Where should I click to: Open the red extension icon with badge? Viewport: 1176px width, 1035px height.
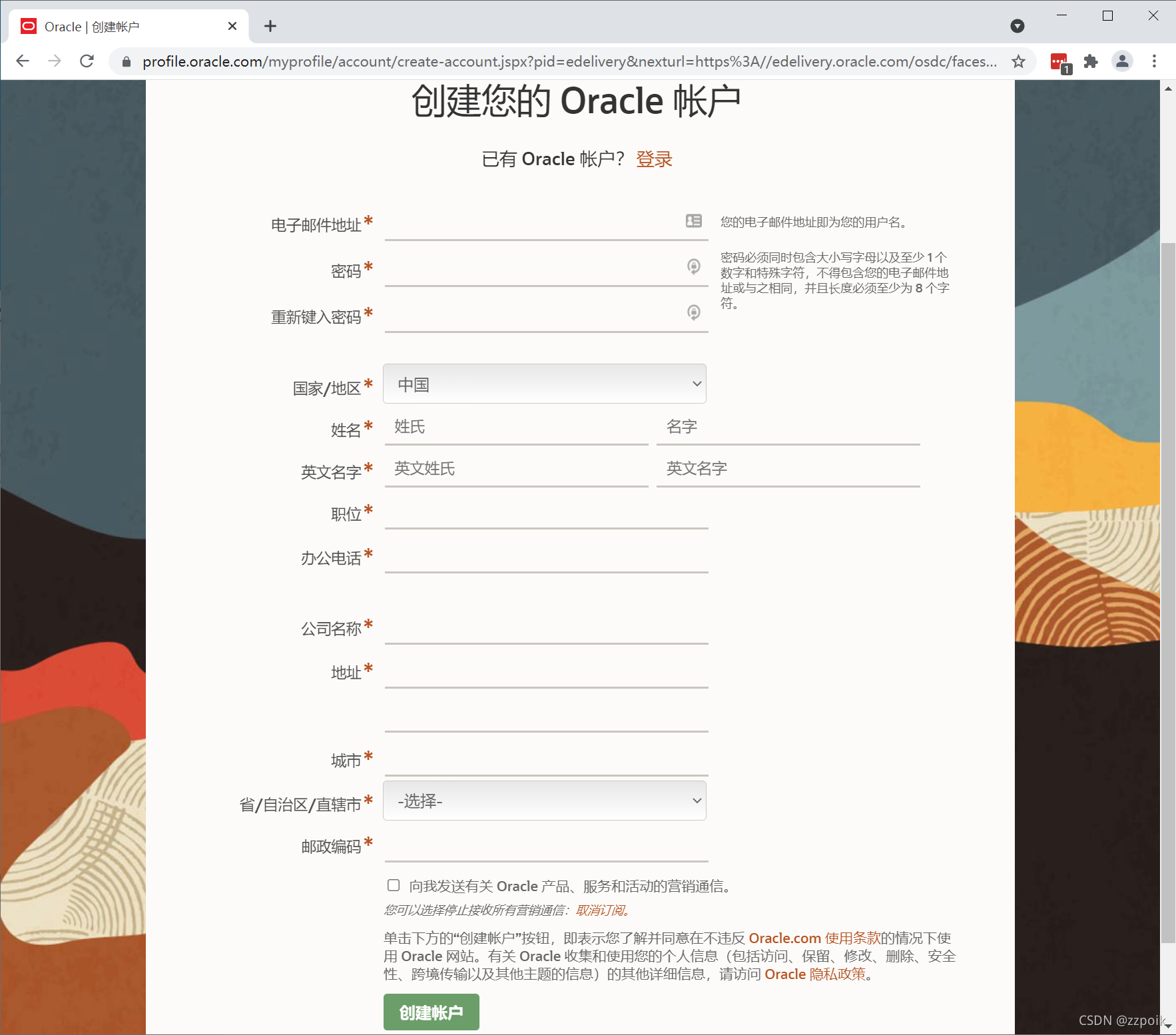(1059, 63)
